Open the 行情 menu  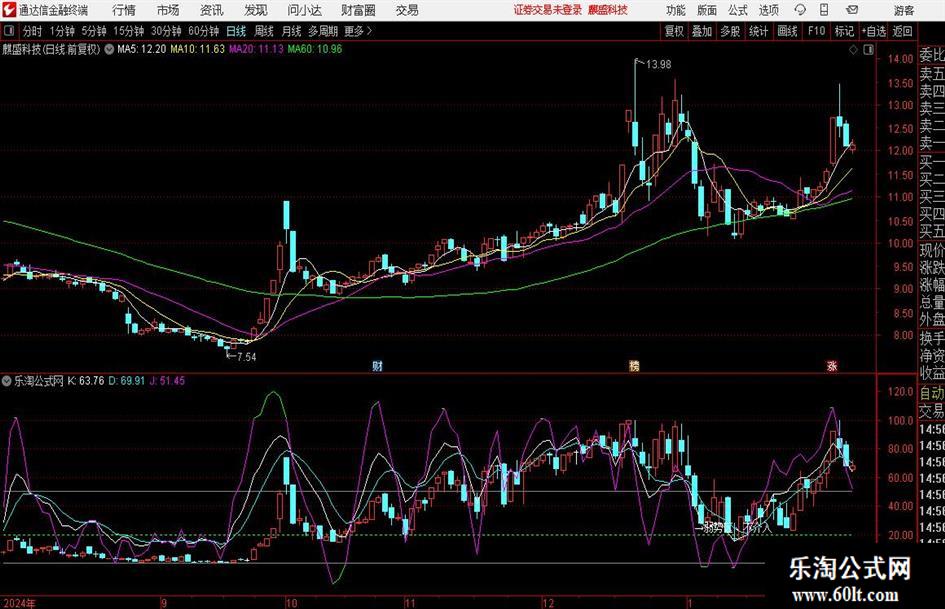click(x=124, y=10)
